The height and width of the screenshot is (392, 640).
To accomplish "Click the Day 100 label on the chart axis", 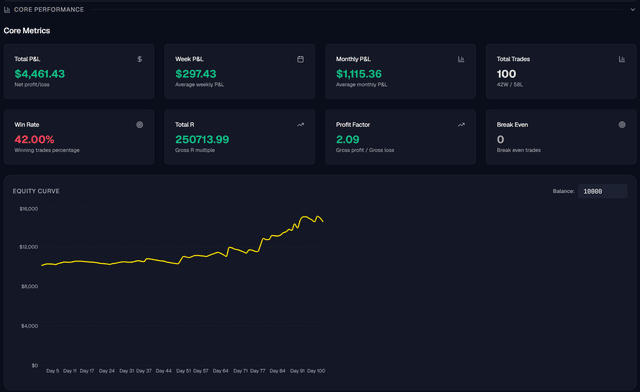I will [316, 371].
